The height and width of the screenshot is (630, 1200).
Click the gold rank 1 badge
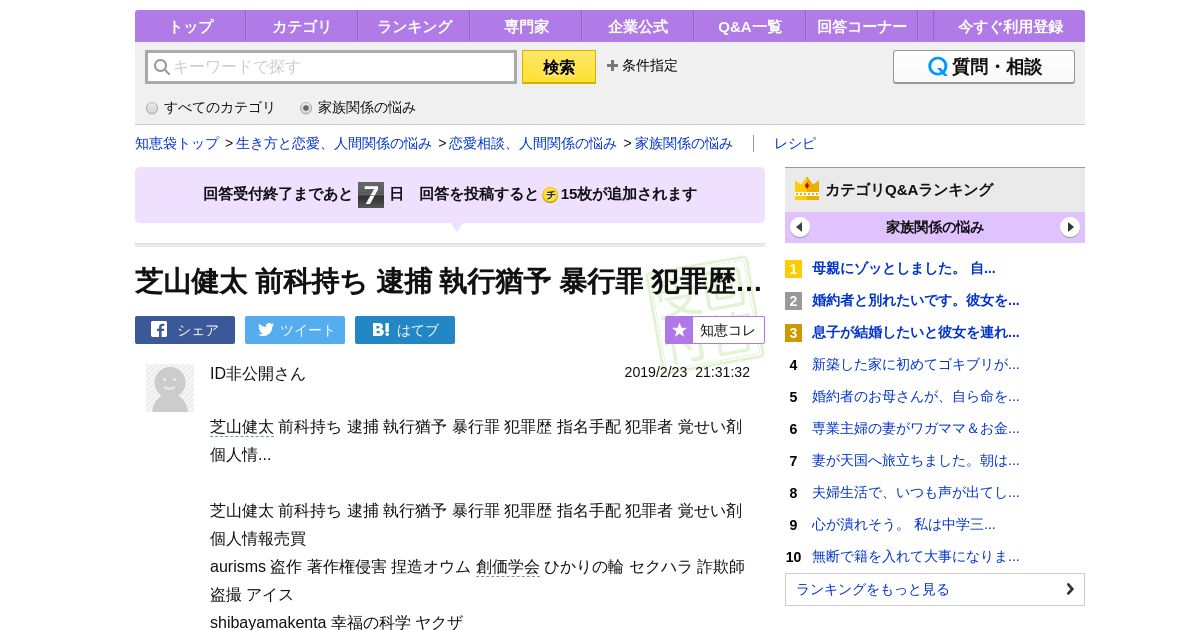pos(793,269)
